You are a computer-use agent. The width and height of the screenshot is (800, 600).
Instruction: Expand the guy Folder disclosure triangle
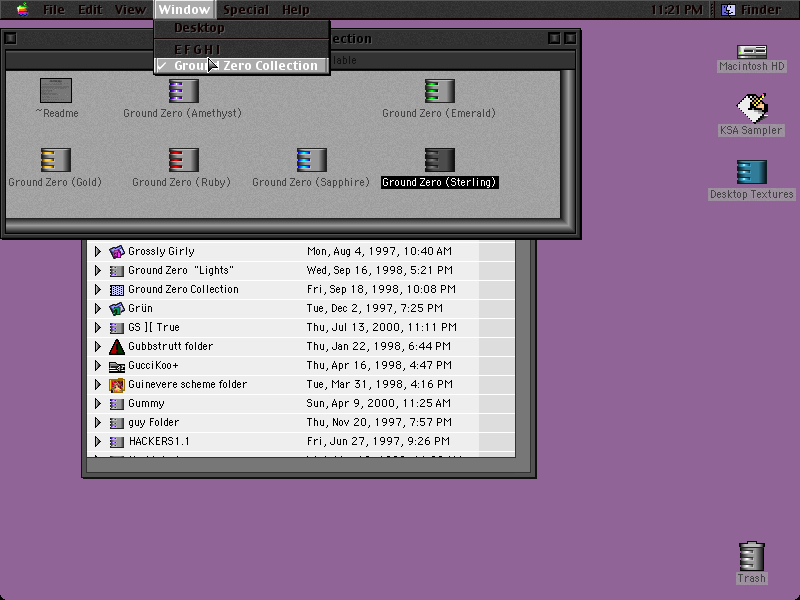coord(97,422)
